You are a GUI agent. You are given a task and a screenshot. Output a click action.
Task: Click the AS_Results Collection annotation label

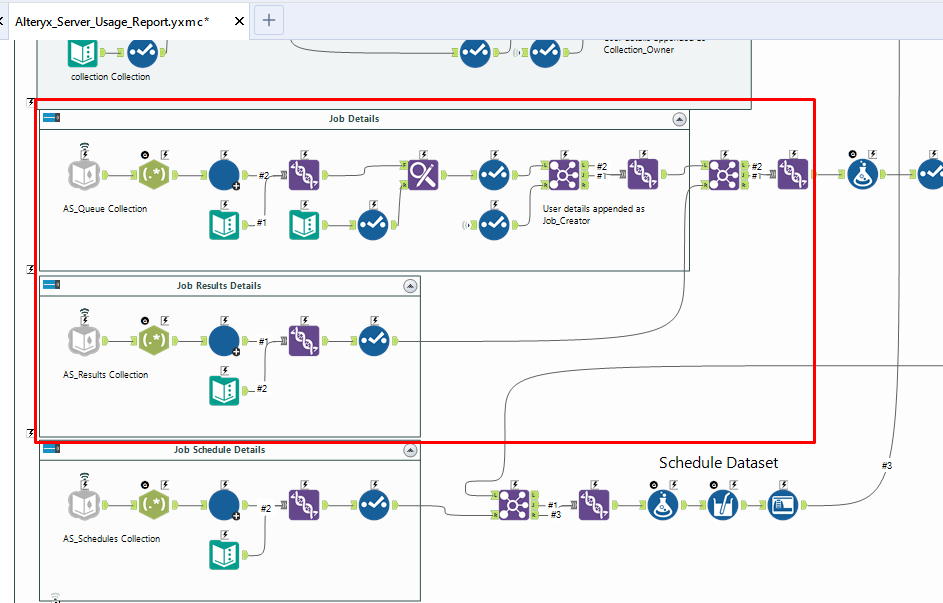(x=105, y=375)
